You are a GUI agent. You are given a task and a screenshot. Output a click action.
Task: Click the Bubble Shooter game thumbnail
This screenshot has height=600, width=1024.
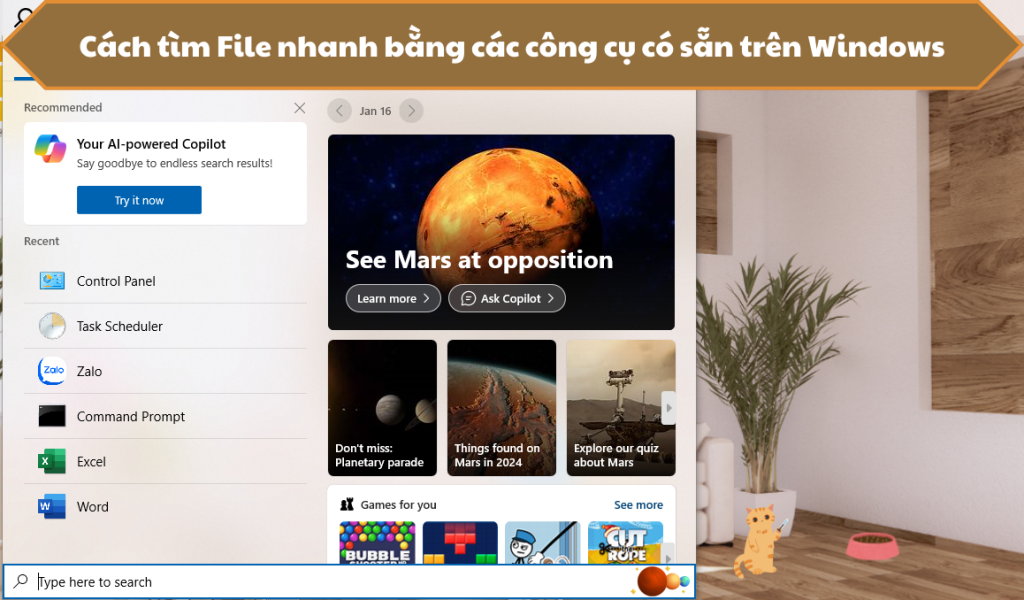tap(377, 543)
